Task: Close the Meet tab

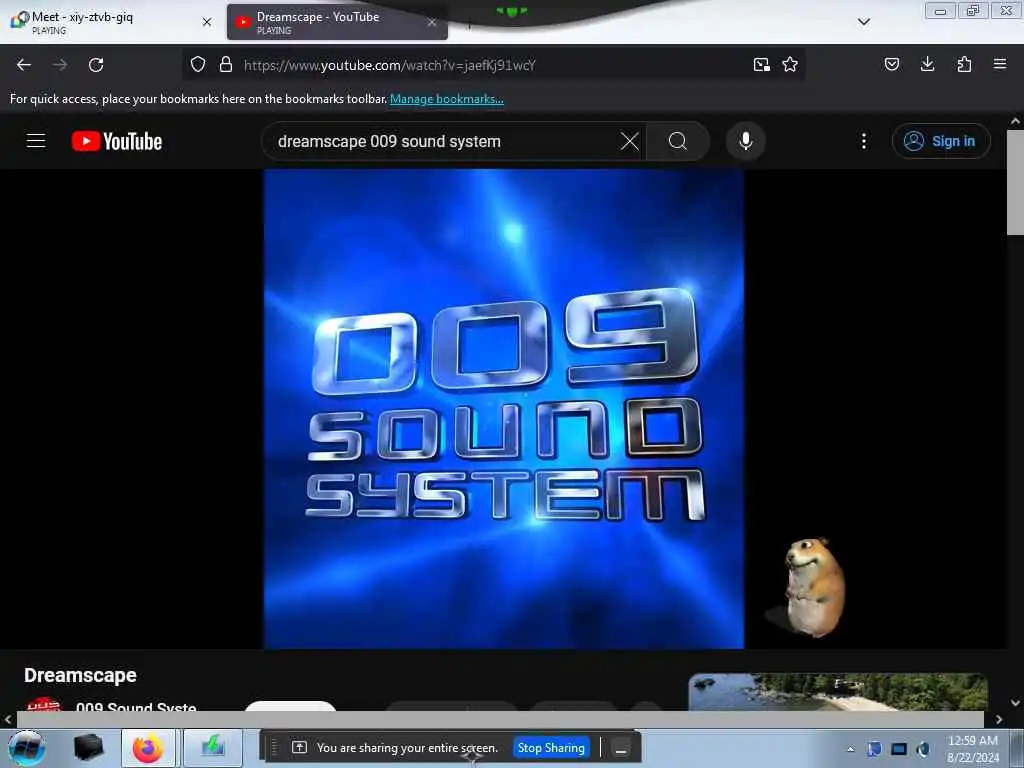Action: click(x=207, y=22)
